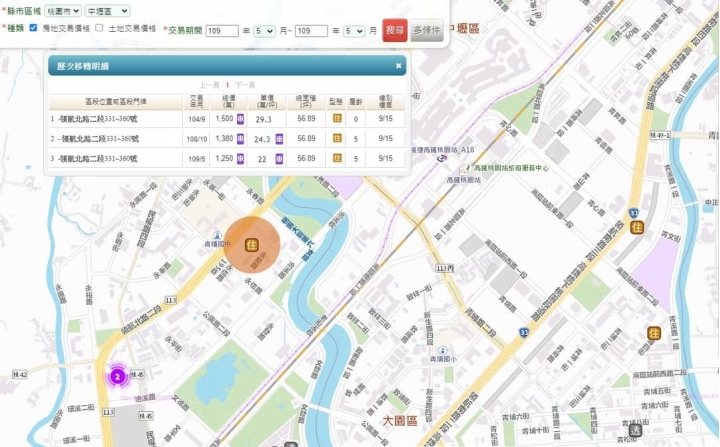Open the start month dropdown
Screen dimensions: 720x447
pyautogui.click(x=264, y=31)
